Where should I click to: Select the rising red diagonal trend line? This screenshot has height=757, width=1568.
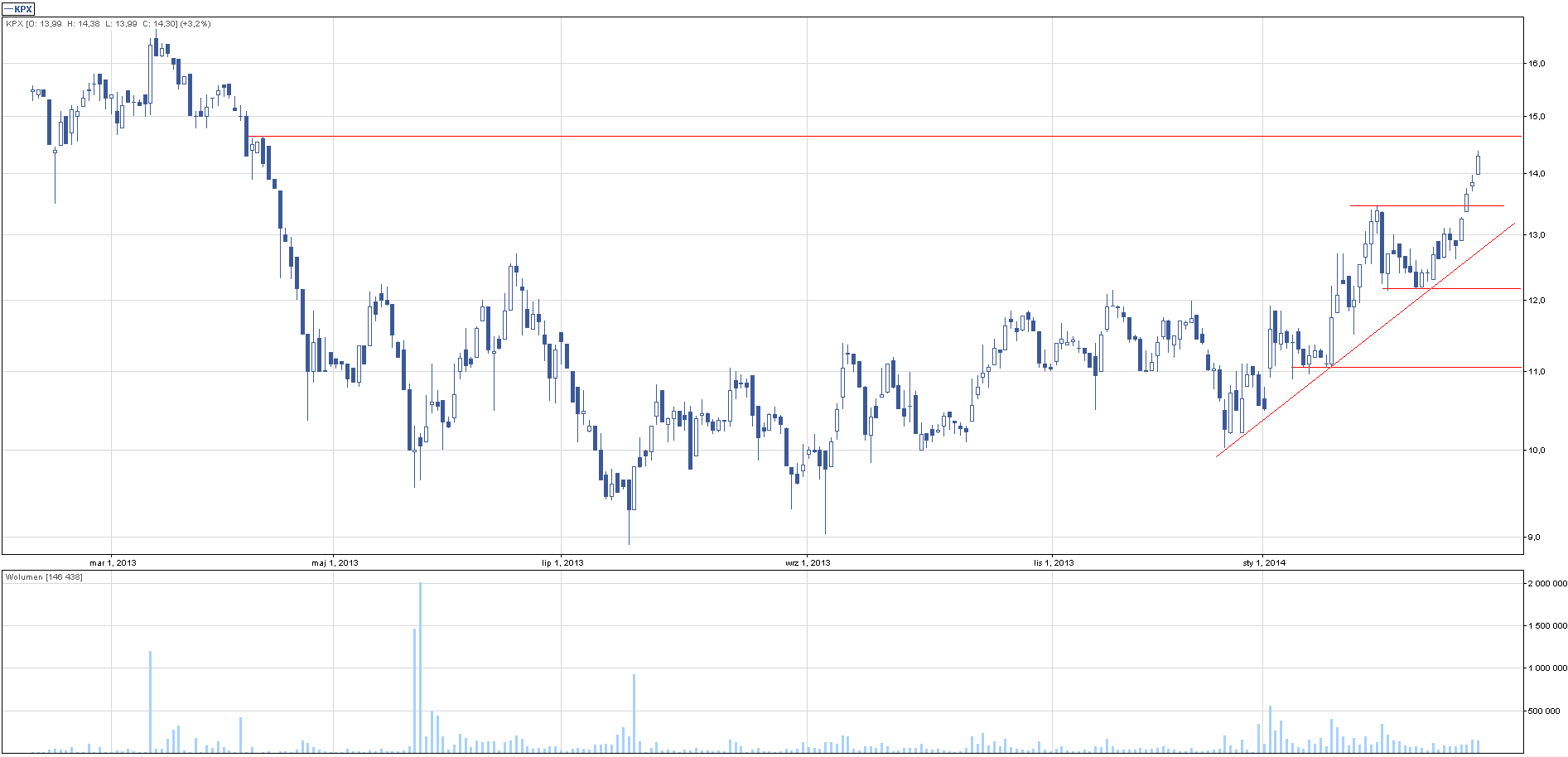1365,340
